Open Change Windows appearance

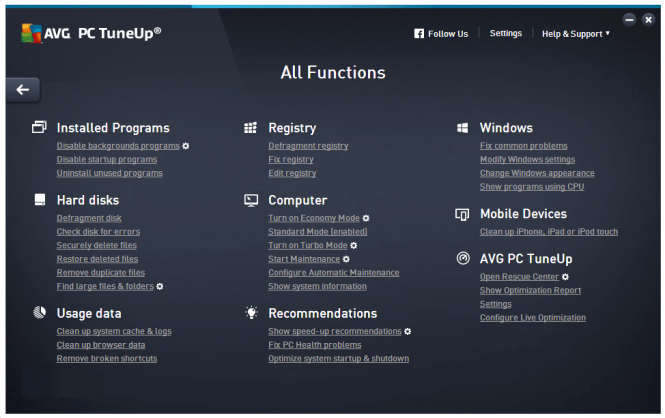pos(537,173)
